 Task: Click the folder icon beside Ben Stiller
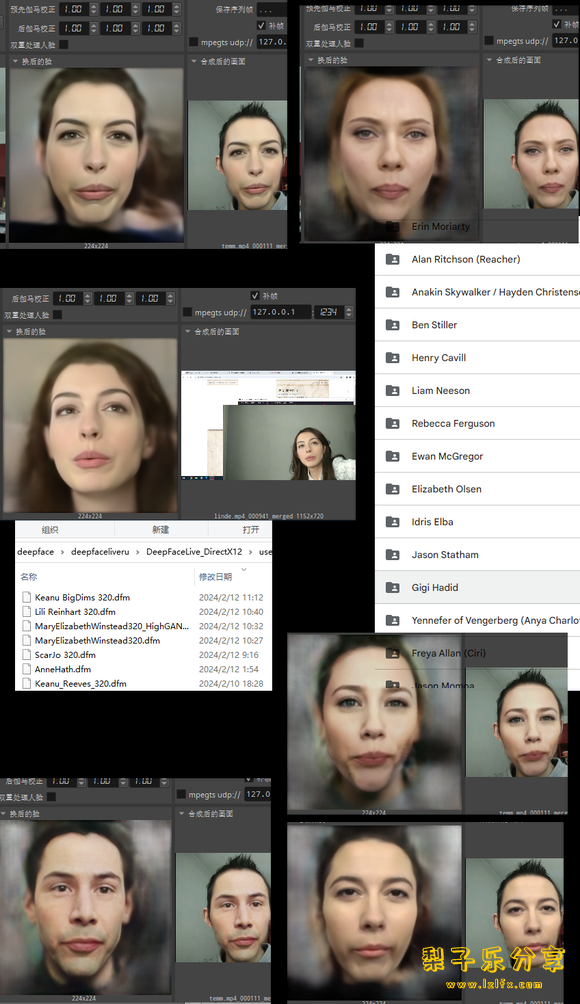tap(392, 325)
